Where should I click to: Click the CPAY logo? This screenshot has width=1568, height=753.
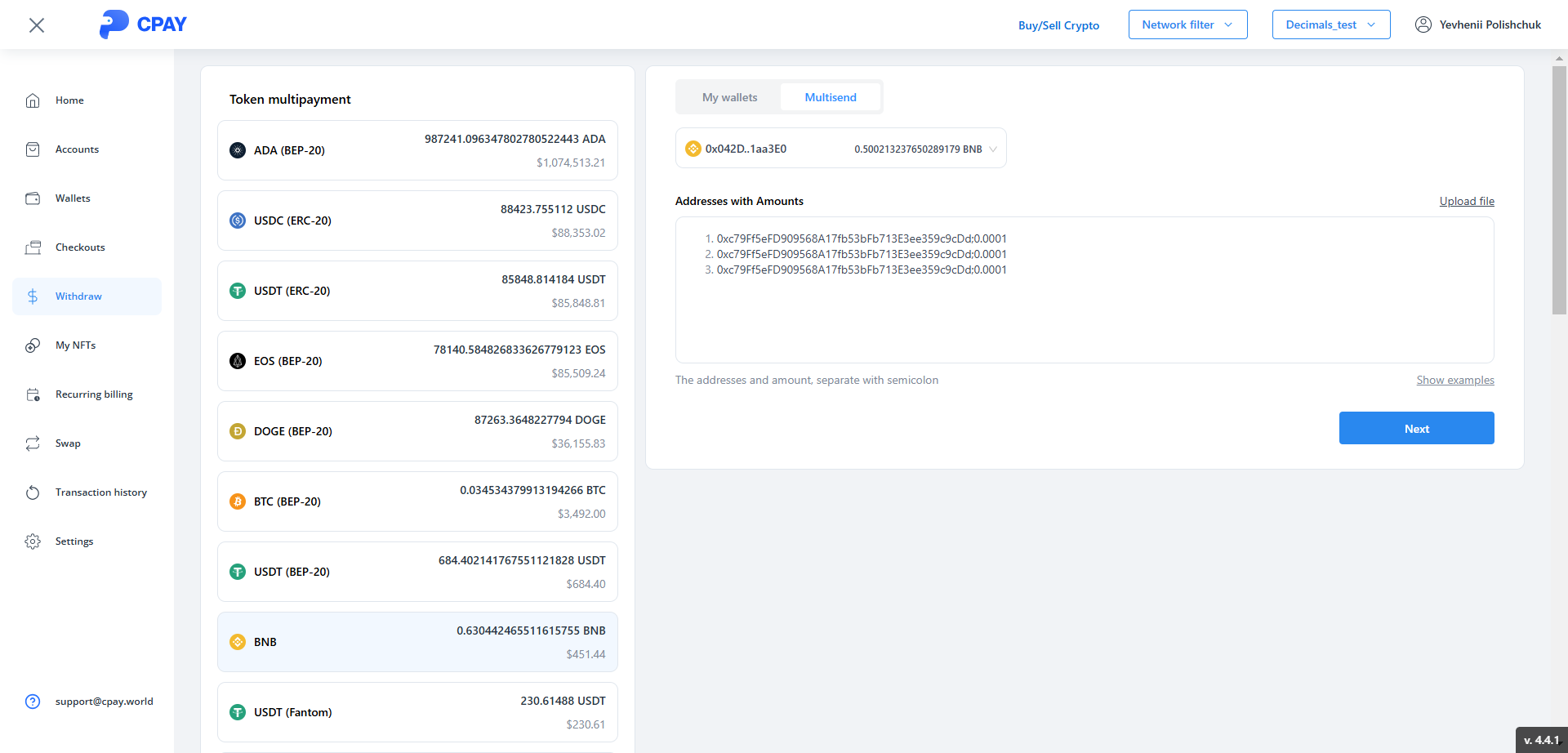click(x=143, y=25)
